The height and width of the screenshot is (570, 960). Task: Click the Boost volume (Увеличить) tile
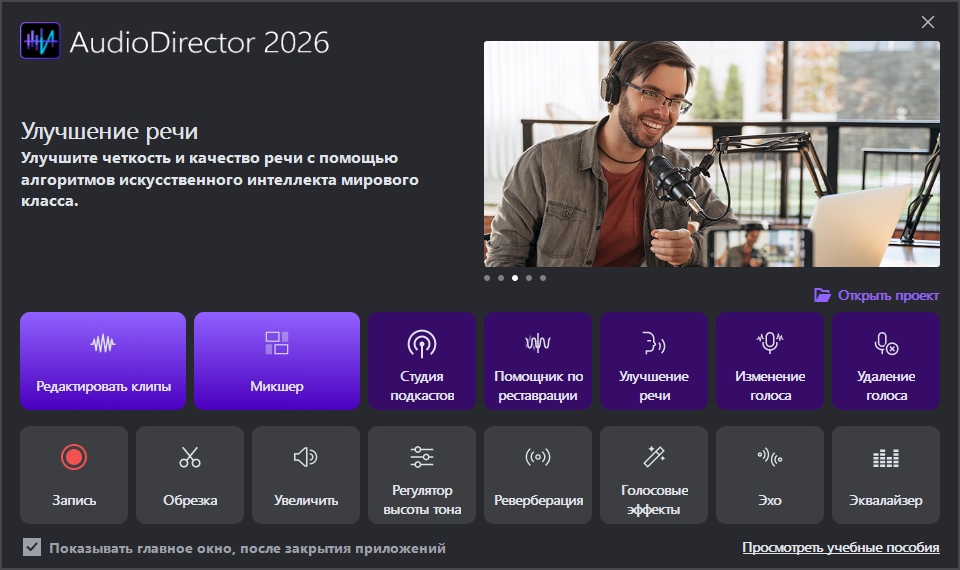pos(306,475)
